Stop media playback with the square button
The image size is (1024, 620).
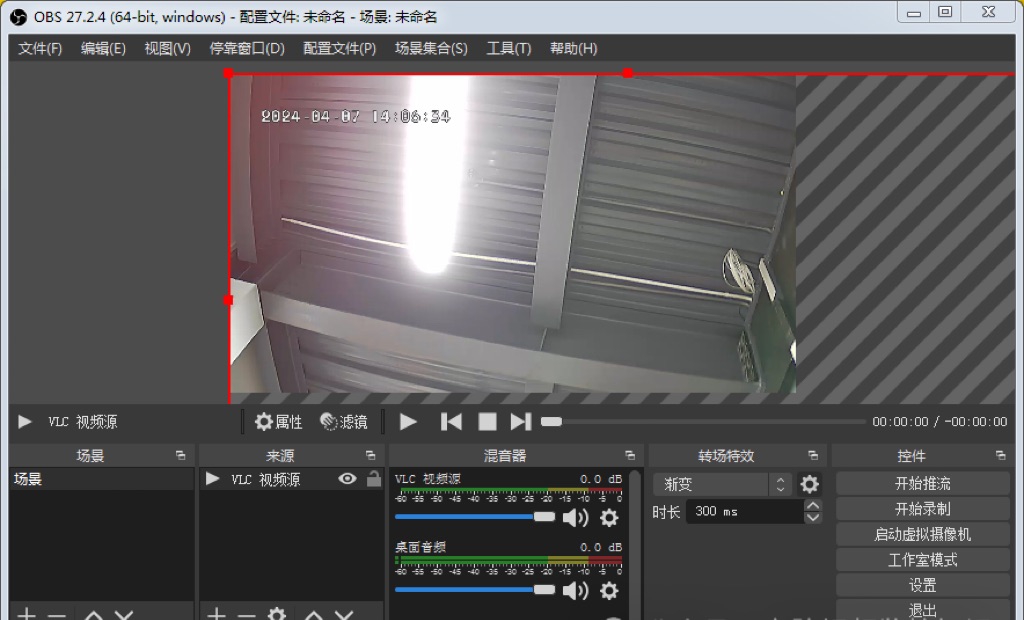[487, 422]
